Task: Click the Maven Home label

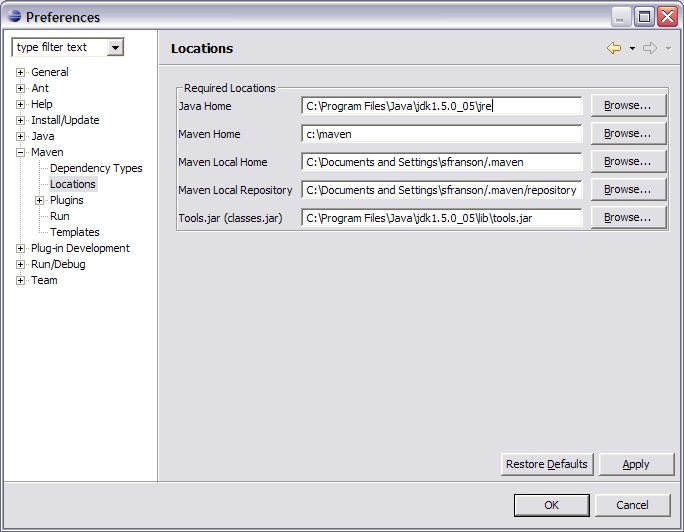Action: [209, 134]
